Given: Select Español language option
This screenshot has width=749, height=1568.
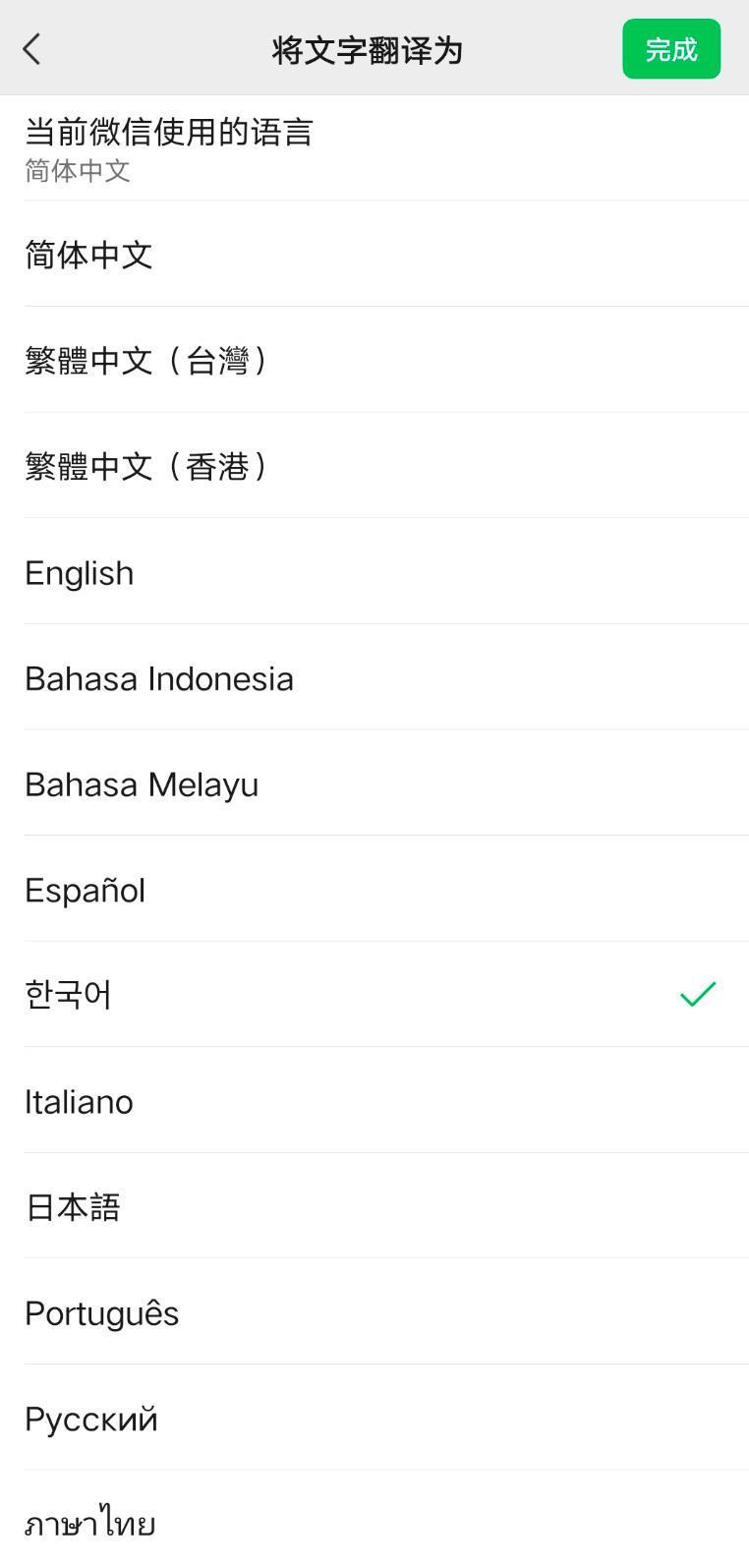Looking at the screenshot, I should tap(86, 891).
